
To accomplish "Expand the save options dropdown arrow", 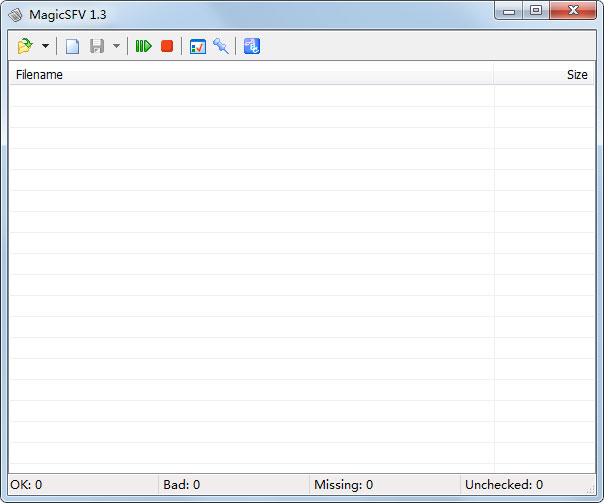I will pyautogui.click(x=116, y=47).
